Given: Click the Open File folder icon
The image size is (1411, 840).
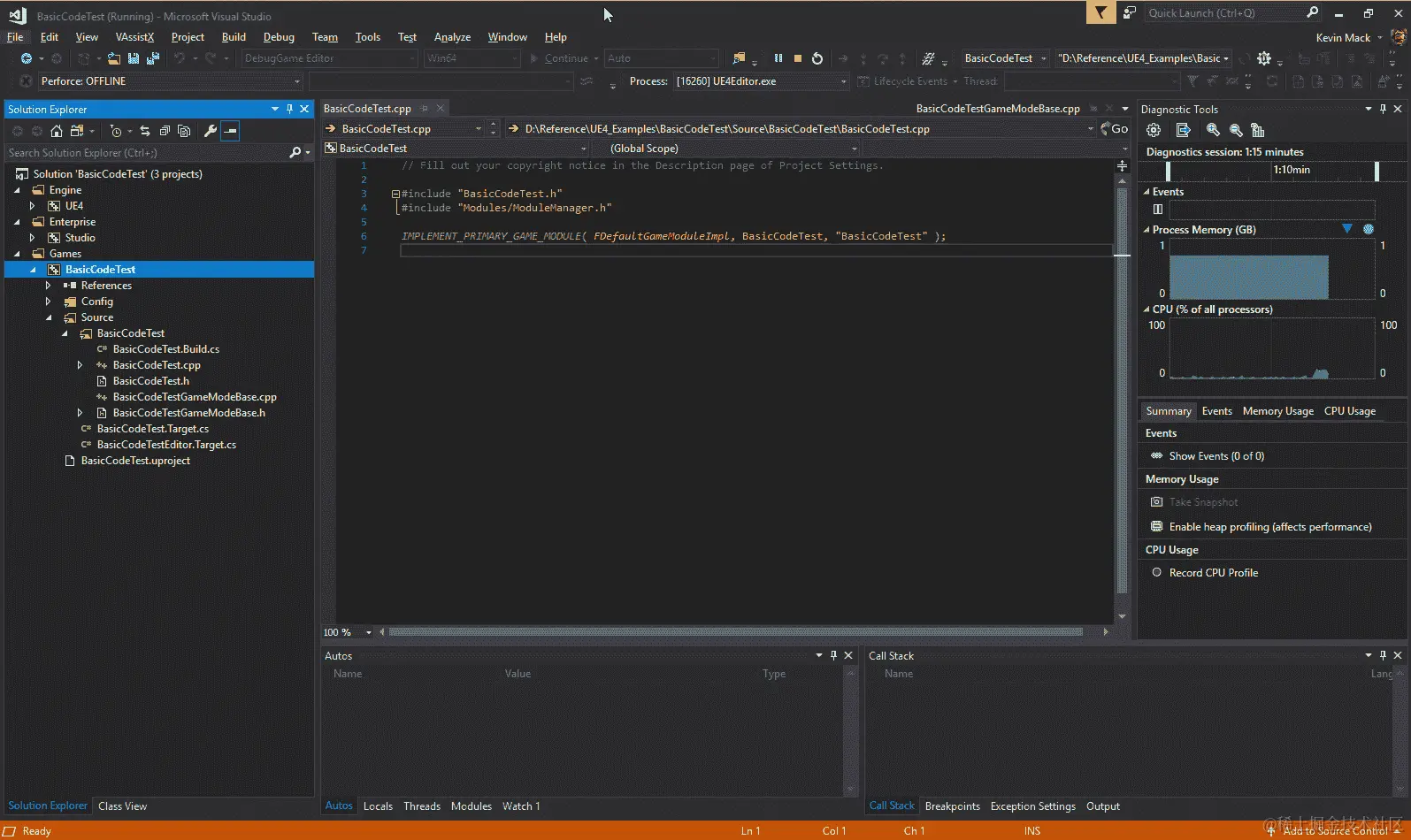Looking at the screenshot, I should pyautogui.click(x=114, y=58).
